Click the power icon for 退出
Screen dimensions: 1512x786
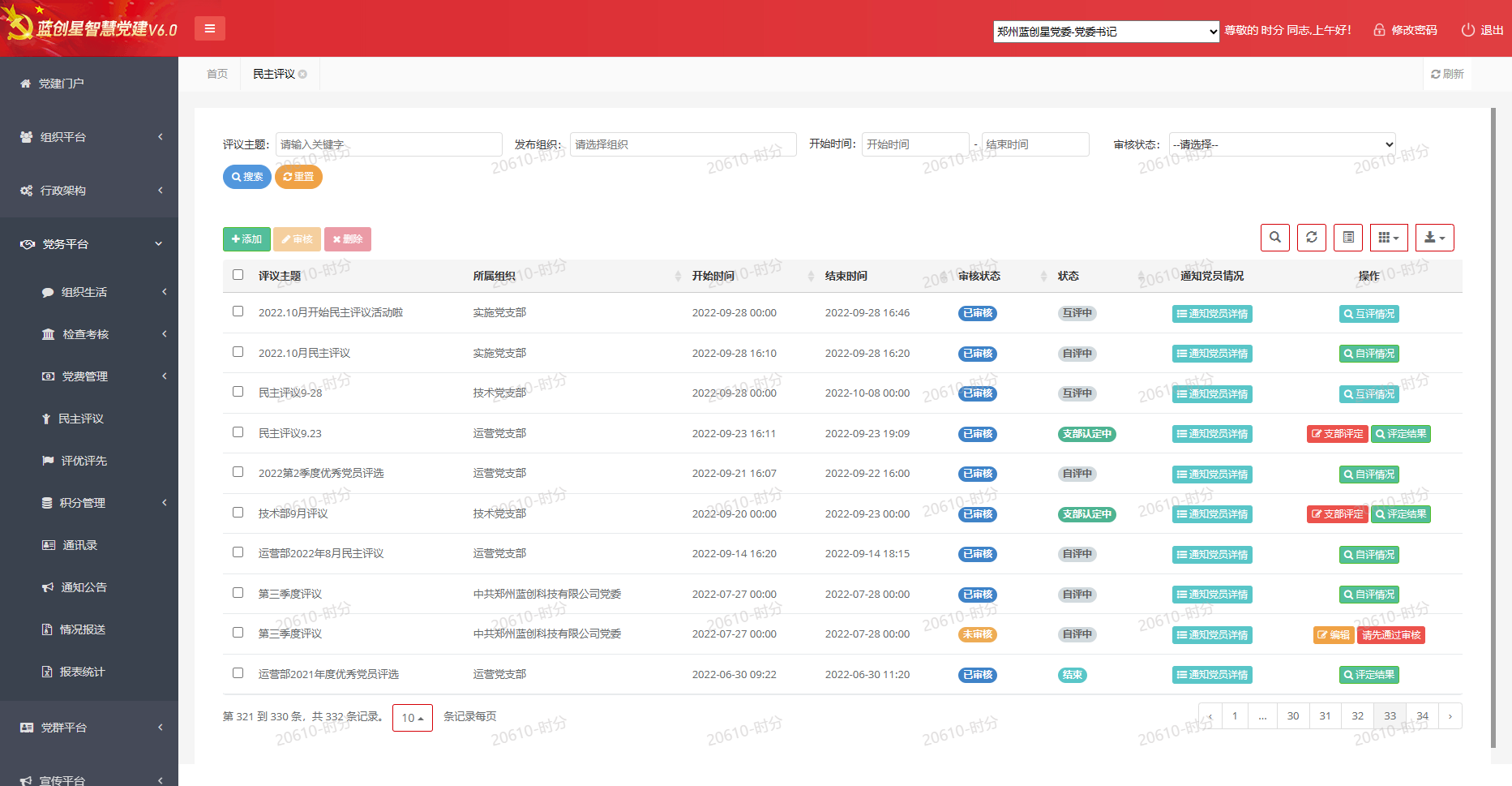[1468, 30]
